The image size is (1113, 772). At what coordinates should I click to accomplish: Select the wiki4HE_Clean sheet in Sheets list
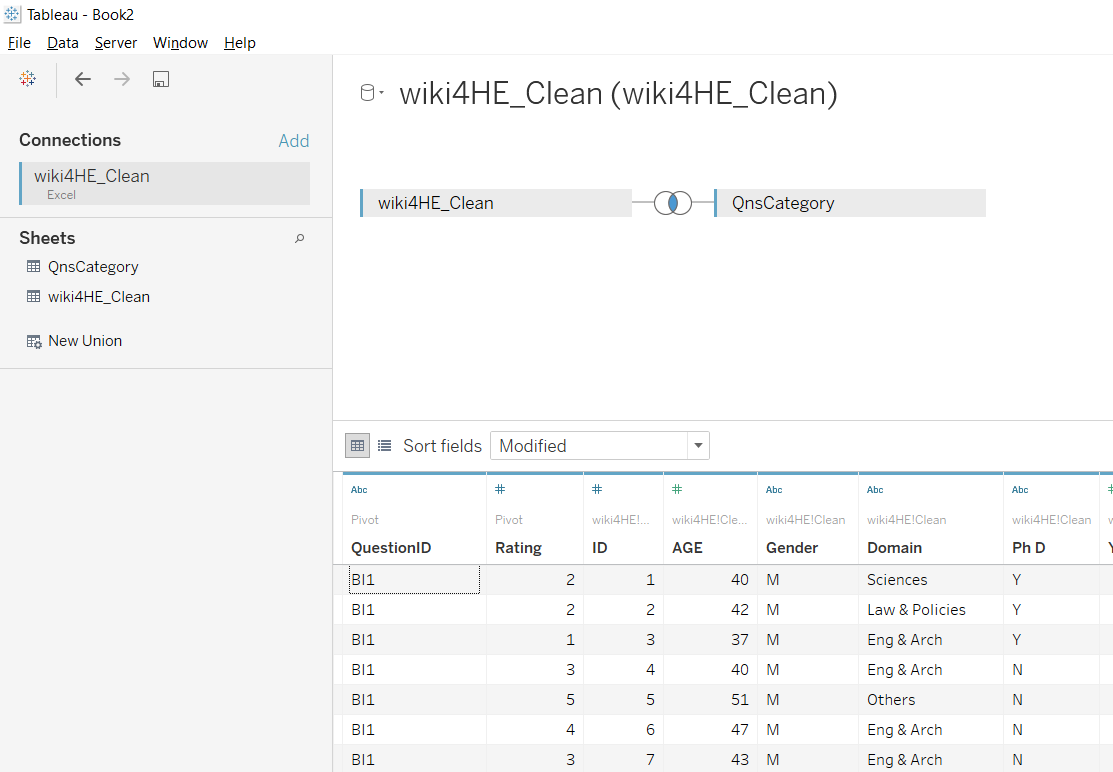[99, 297]
